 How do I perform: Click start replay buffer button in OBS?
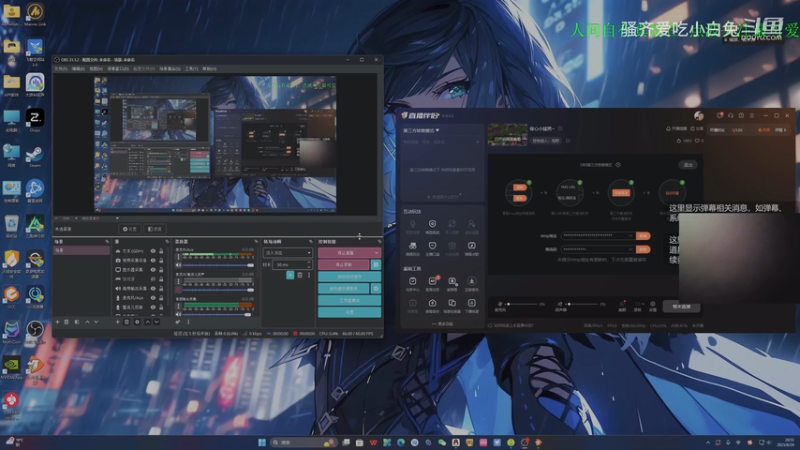[x=349, y=277]
